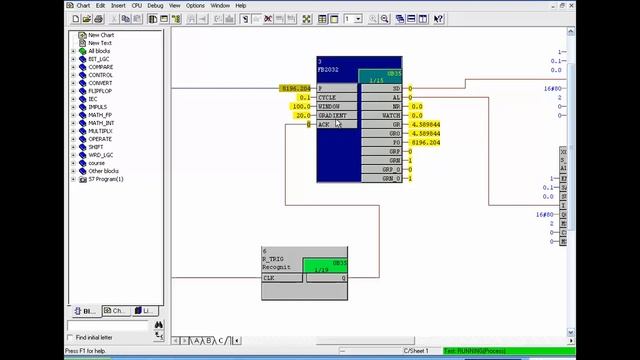The width and height of the screenshot is (640, 360).
Task: Switch to the Charts catalog tab
Action: [116, 311]
